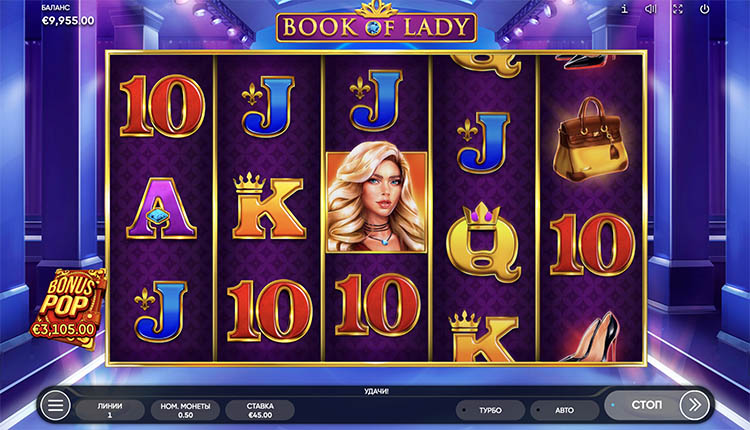The width and height of the screenshot is (750, 430).
Task: Open the Ставка bet selector
Action: pyautogui.click(x=260, y=410)
